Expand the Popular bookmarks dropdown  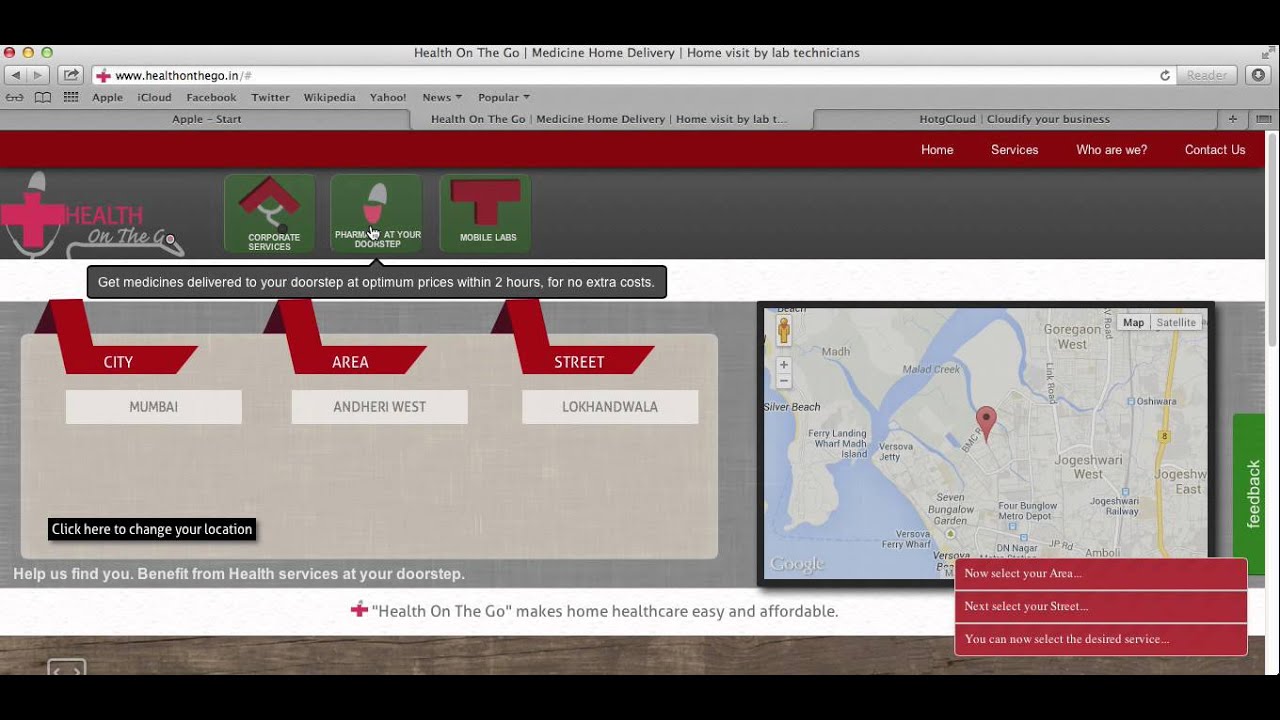[504, 97]
